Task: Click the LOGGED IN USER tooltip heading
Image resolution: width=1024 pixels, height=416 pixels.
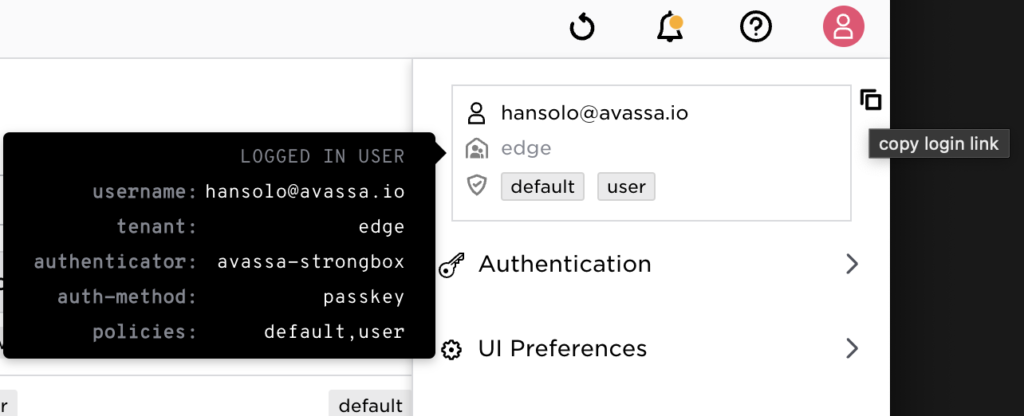Action: [323, 157]
